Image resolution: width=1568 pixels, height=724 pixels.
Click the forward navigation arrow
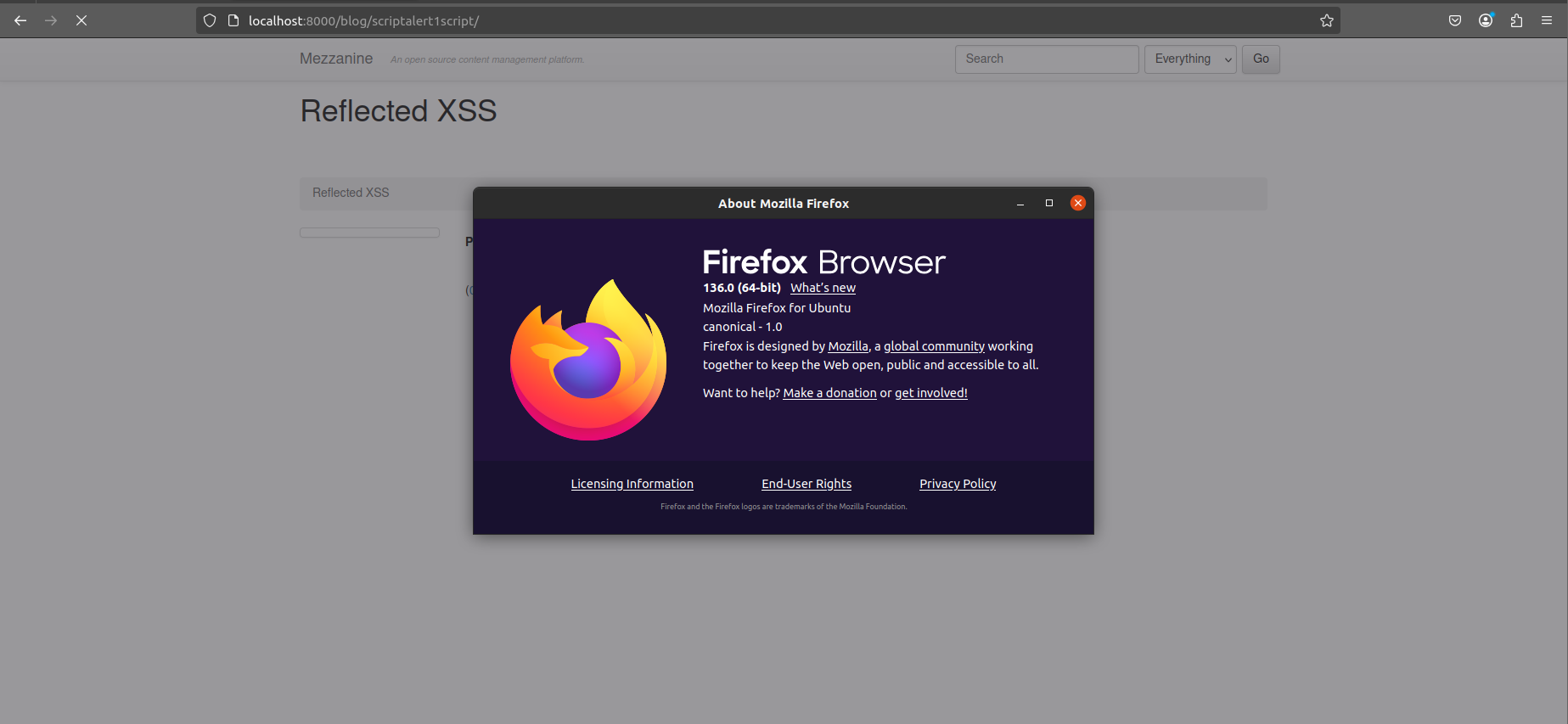click(x=51, y=20)
